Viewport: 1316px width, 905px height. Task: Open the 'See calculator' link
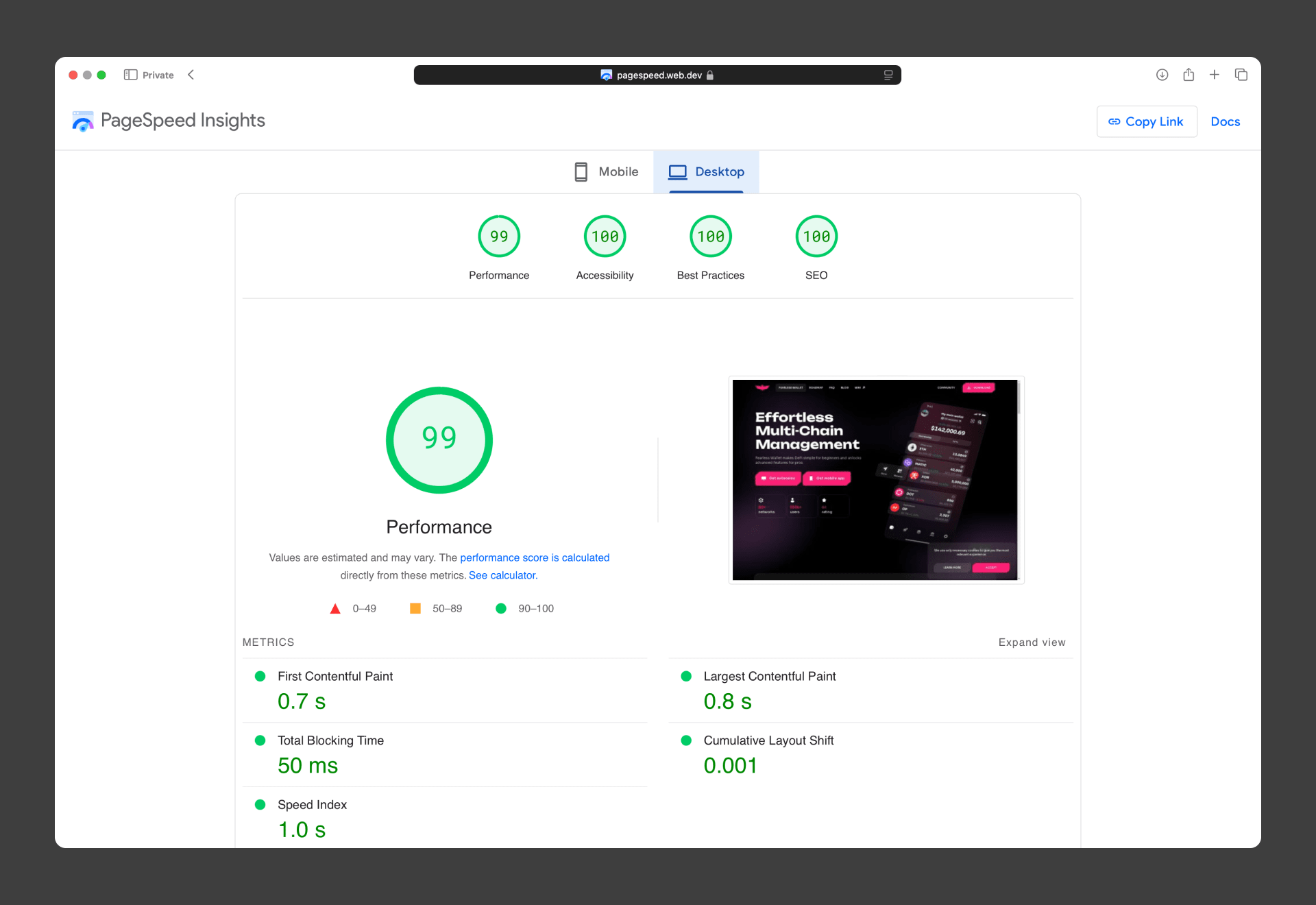click(502, 575)
